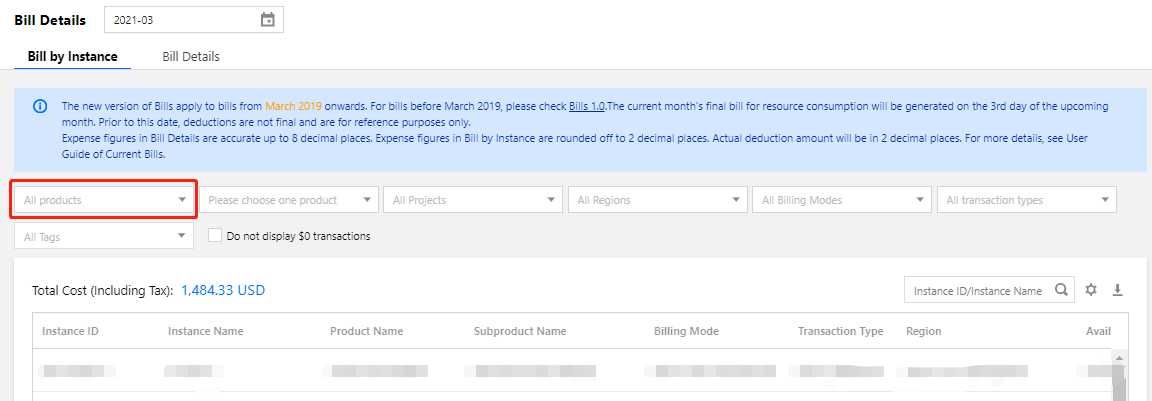The height and width of the screenshot is (401, 1152).
Task: Enable 'Do not display $0 transactions'
Action: tap(215, 236)
